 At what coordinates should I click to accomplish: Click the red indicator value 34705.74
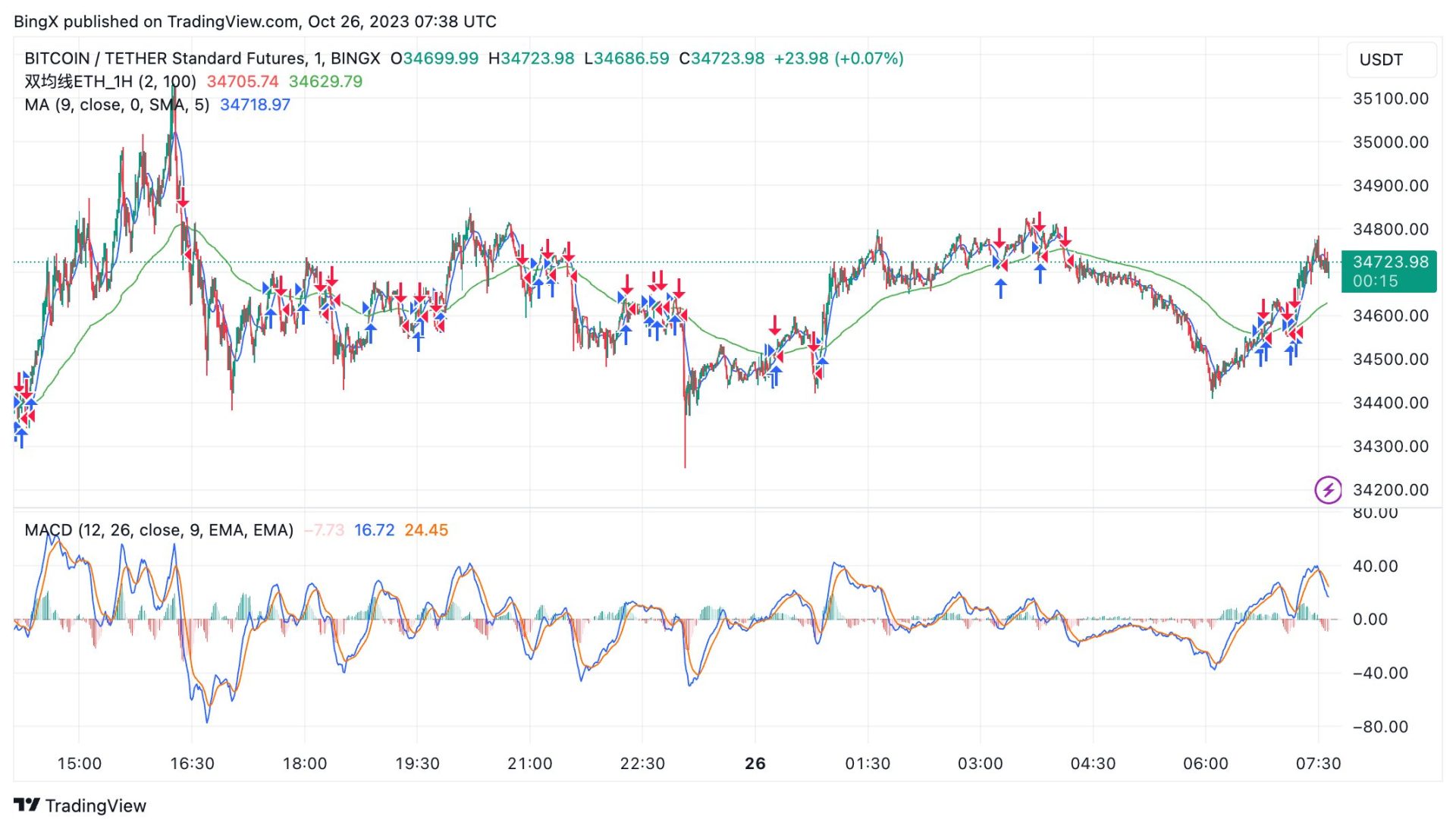[x=243, y=81]
